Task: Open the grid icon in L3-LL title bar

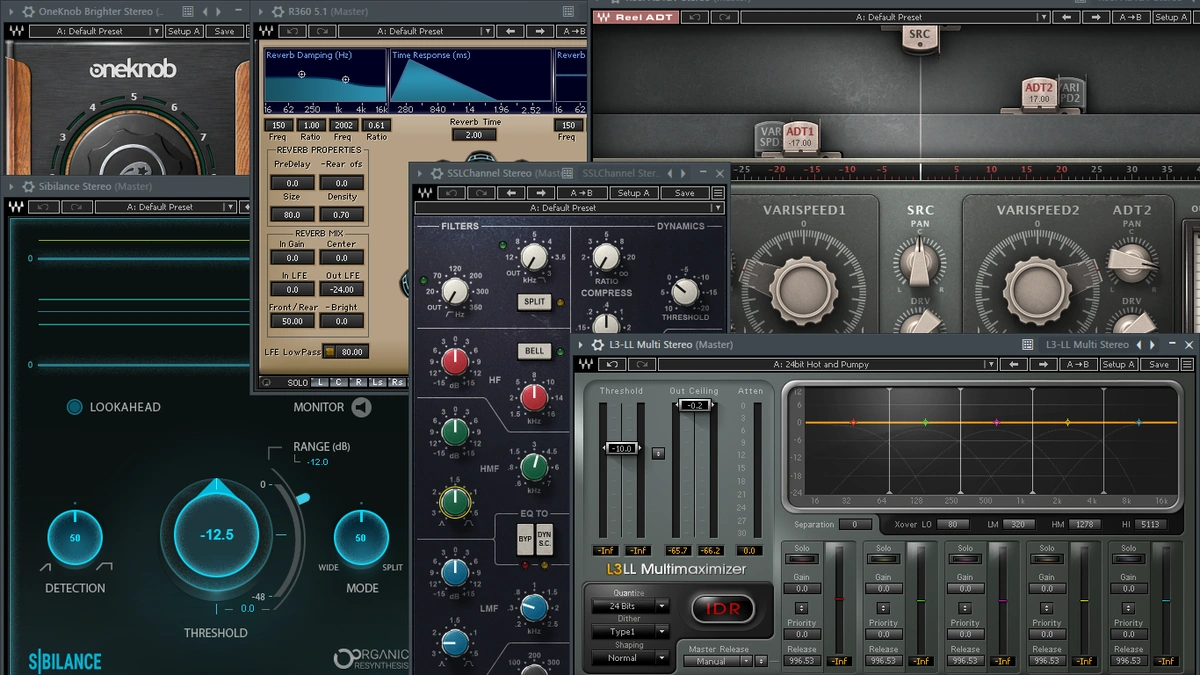Action: [1027, 344]
